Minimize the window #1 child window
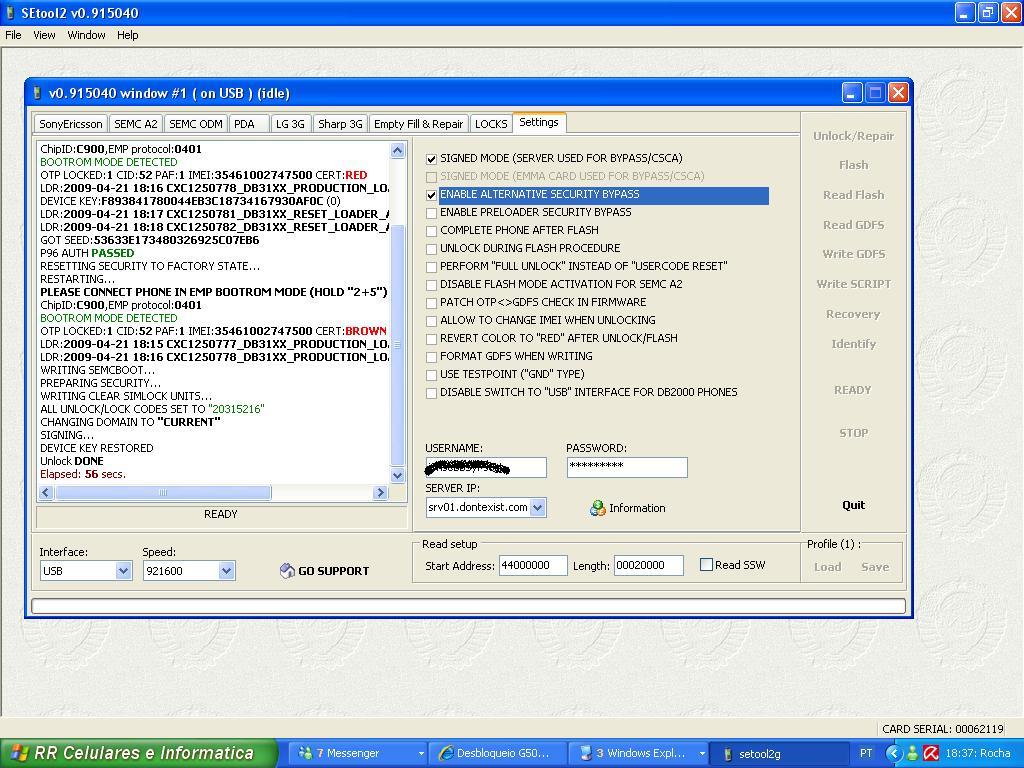 click(852, 93)
